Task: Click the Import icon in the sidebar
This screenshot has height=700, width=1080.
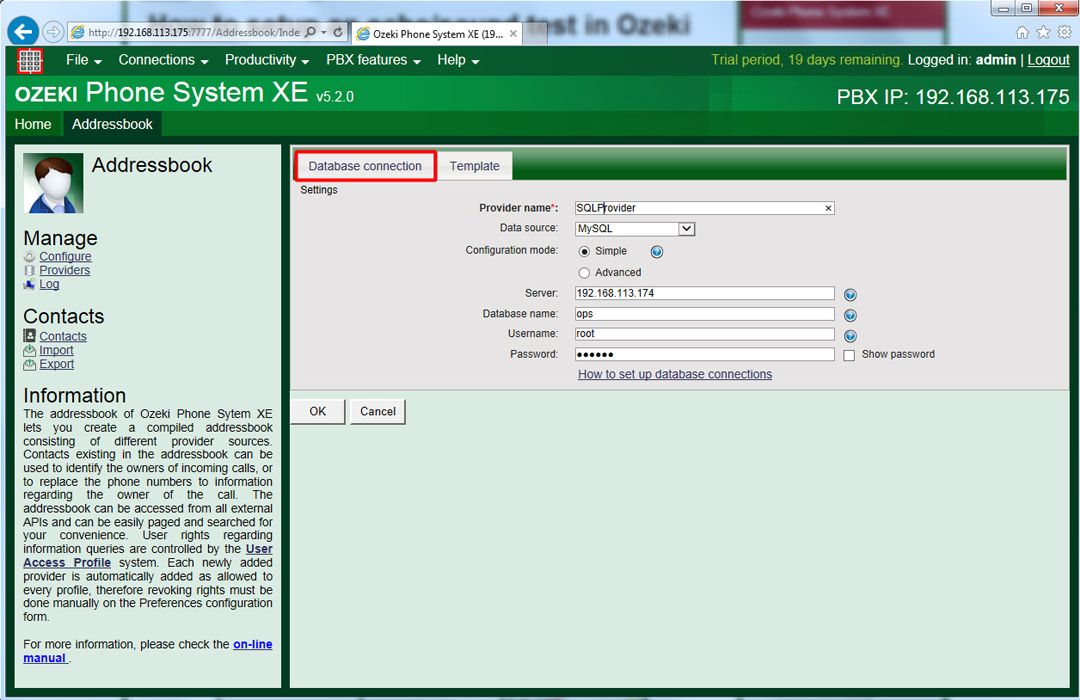Action: point(30,350)
